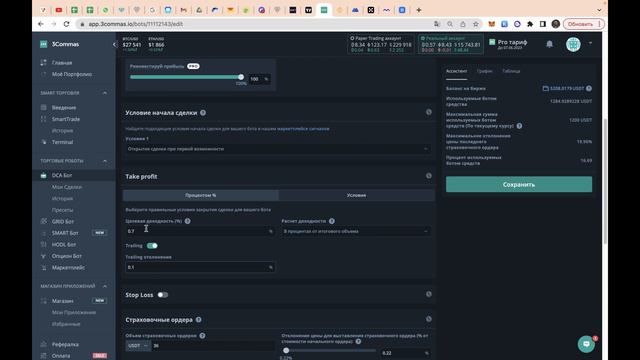
Task: Click the HODL Бот icon
Action: pyautogui.click(x=44, y=244)
